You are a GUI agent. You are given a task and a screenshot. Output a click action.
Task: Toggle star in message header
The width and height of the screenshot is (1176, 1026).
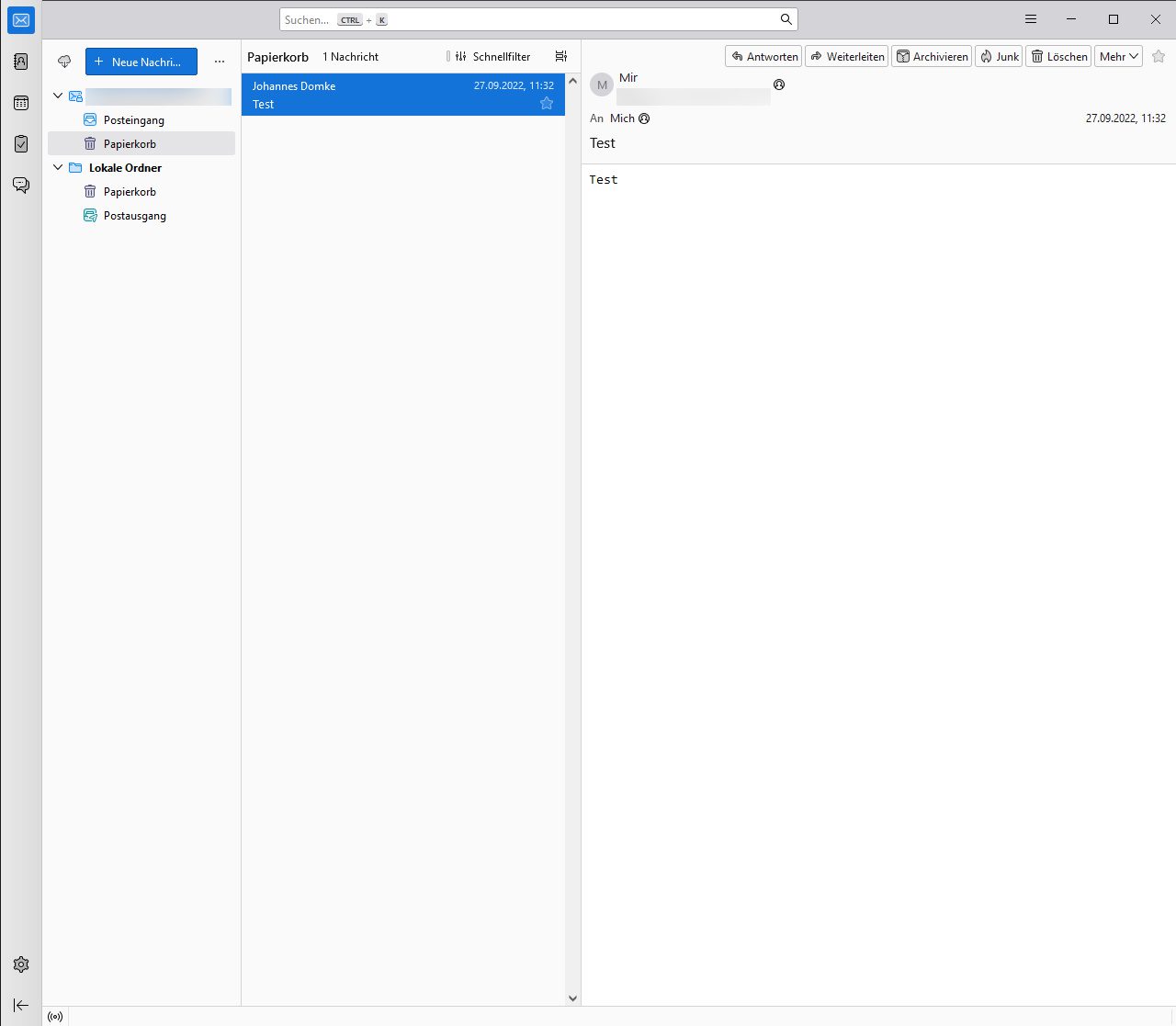1159,56
